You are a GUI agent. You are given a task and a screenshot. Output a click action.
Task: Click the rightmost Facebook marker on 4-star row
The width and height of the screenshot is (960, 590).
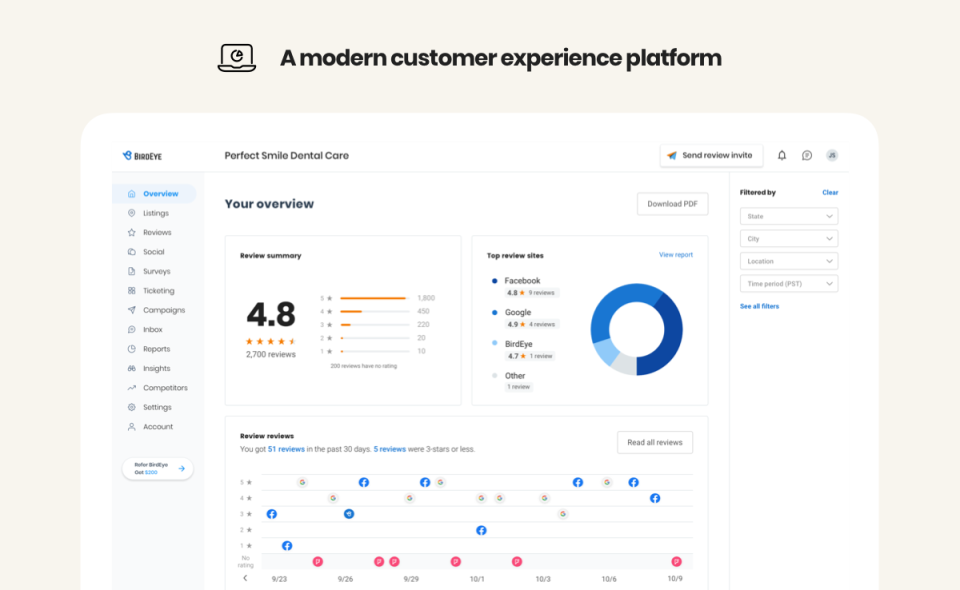[655, 498]
